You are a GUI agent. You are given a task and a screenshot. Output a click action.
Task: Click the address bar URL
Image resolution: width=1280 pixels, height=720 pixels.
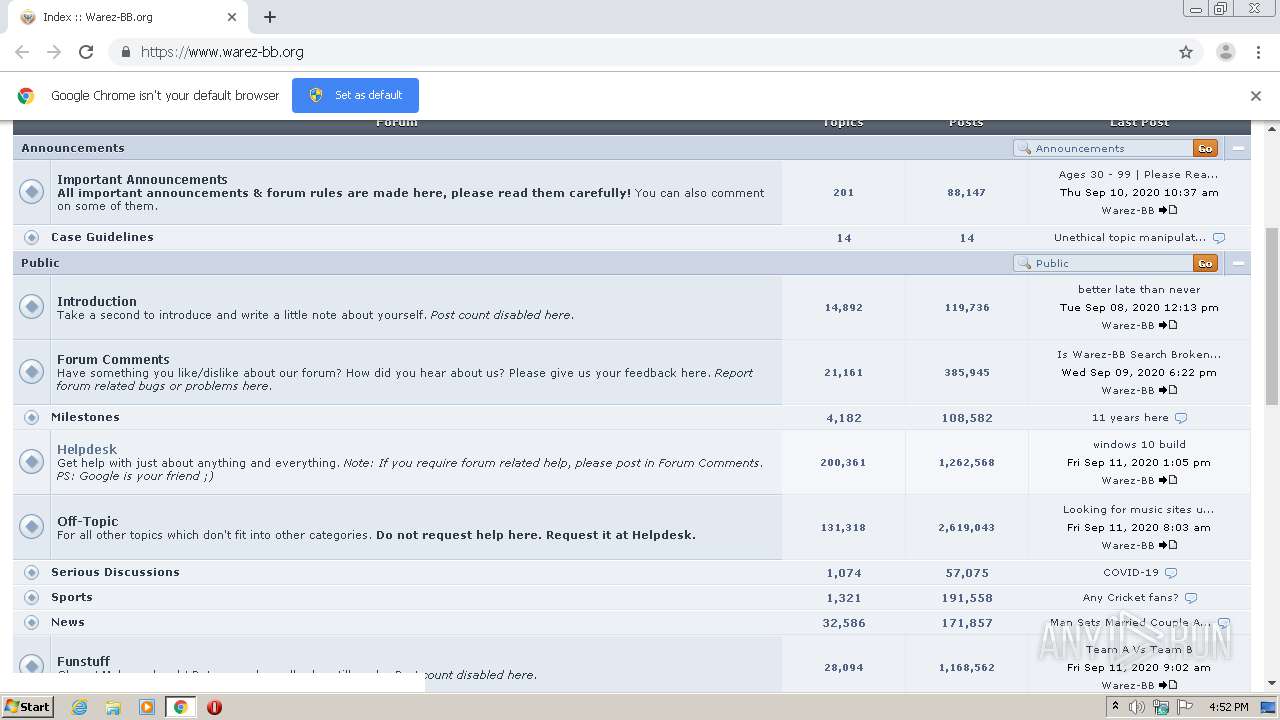point(222,52)
